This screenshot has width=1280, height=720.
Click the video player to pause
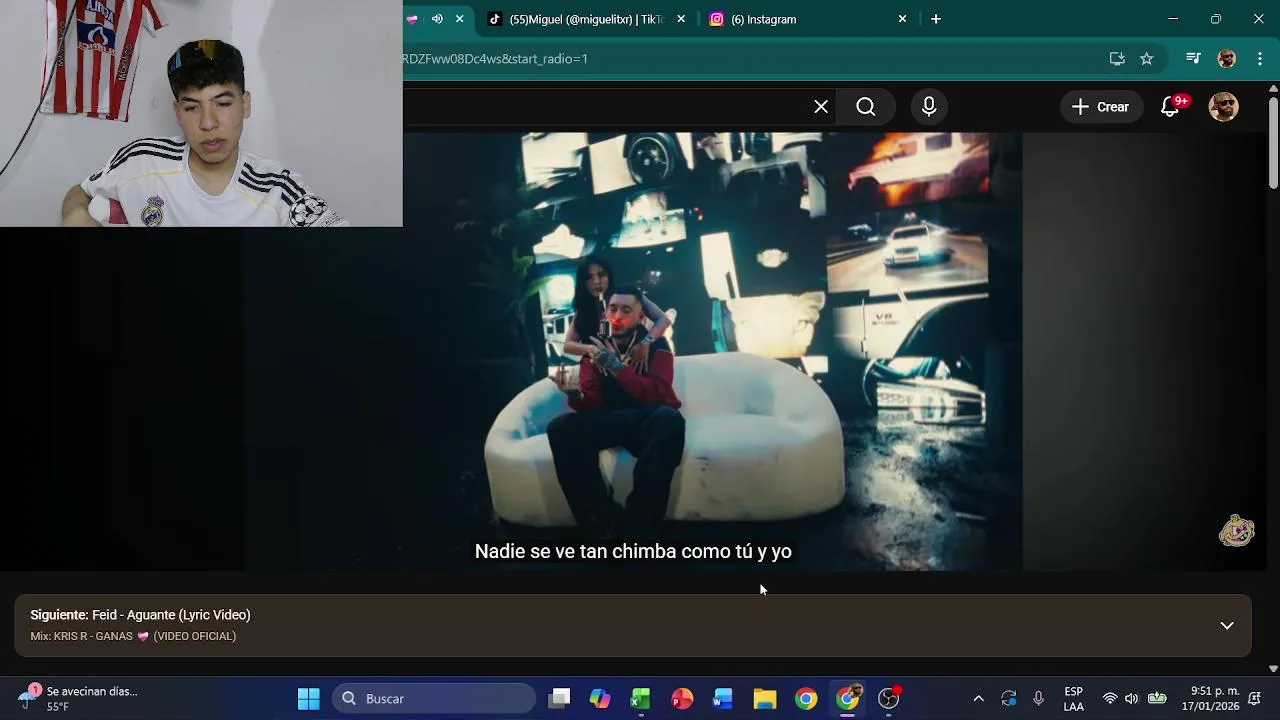coord(633,351)
